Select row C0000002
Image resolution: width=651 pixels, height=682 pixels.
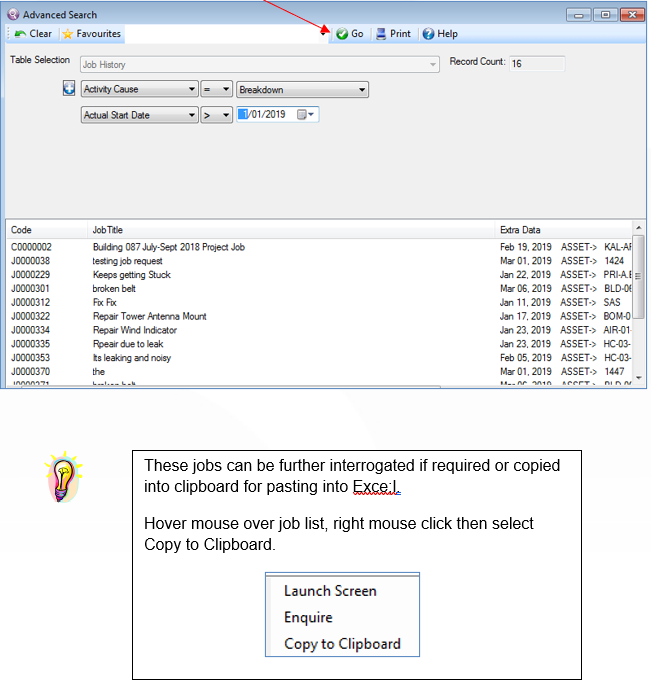319,247
